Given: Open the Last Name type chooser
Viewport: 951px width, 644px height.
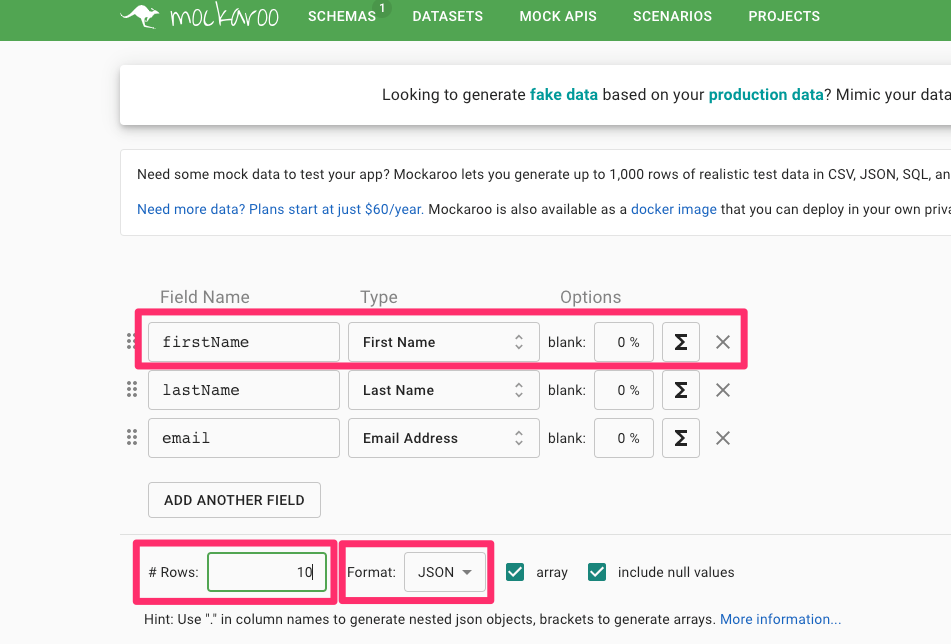Looking at the screenshot, I should pos(443,390).
